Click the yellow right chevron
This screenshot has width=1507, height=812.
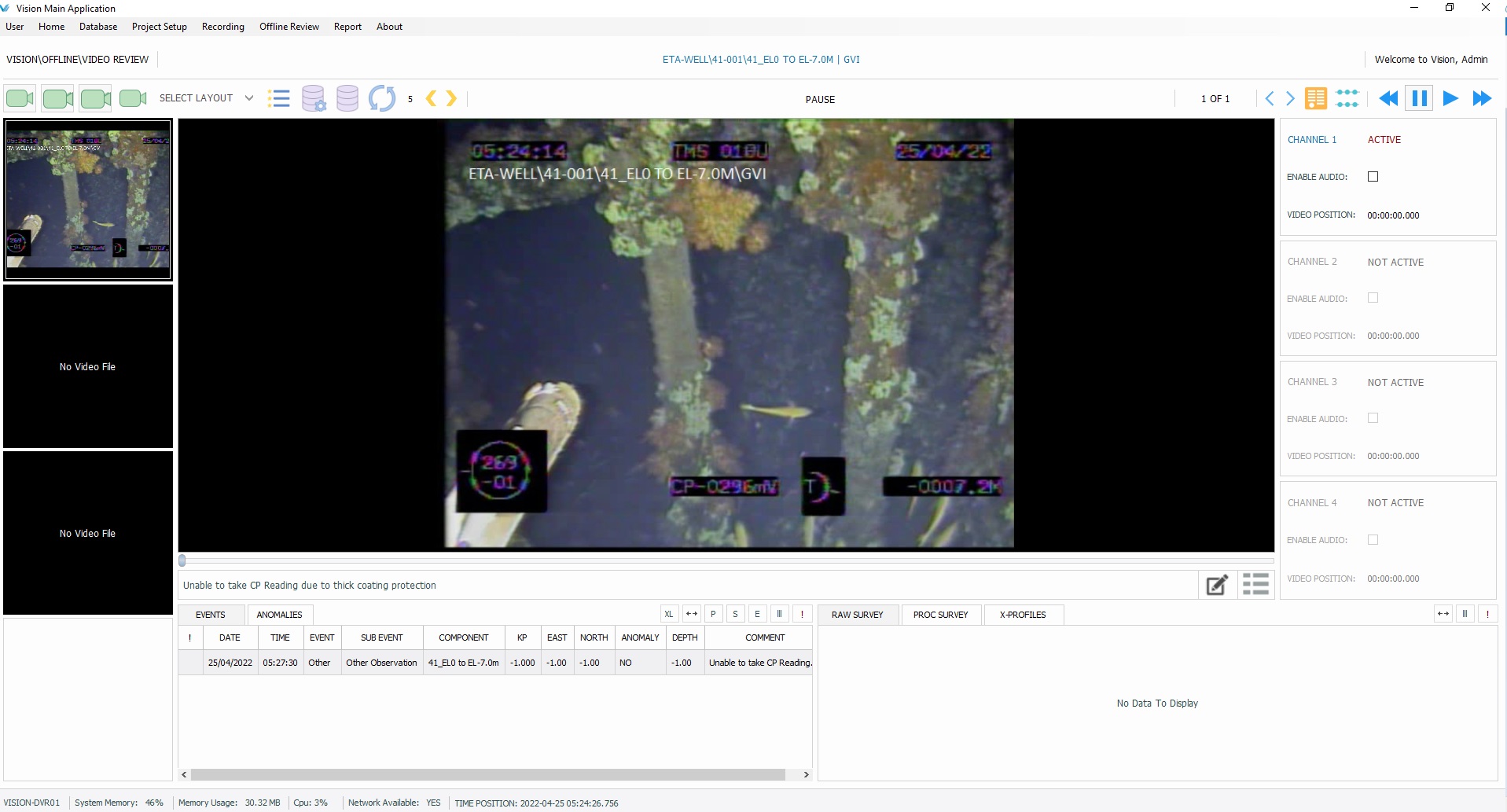point(451,98)
